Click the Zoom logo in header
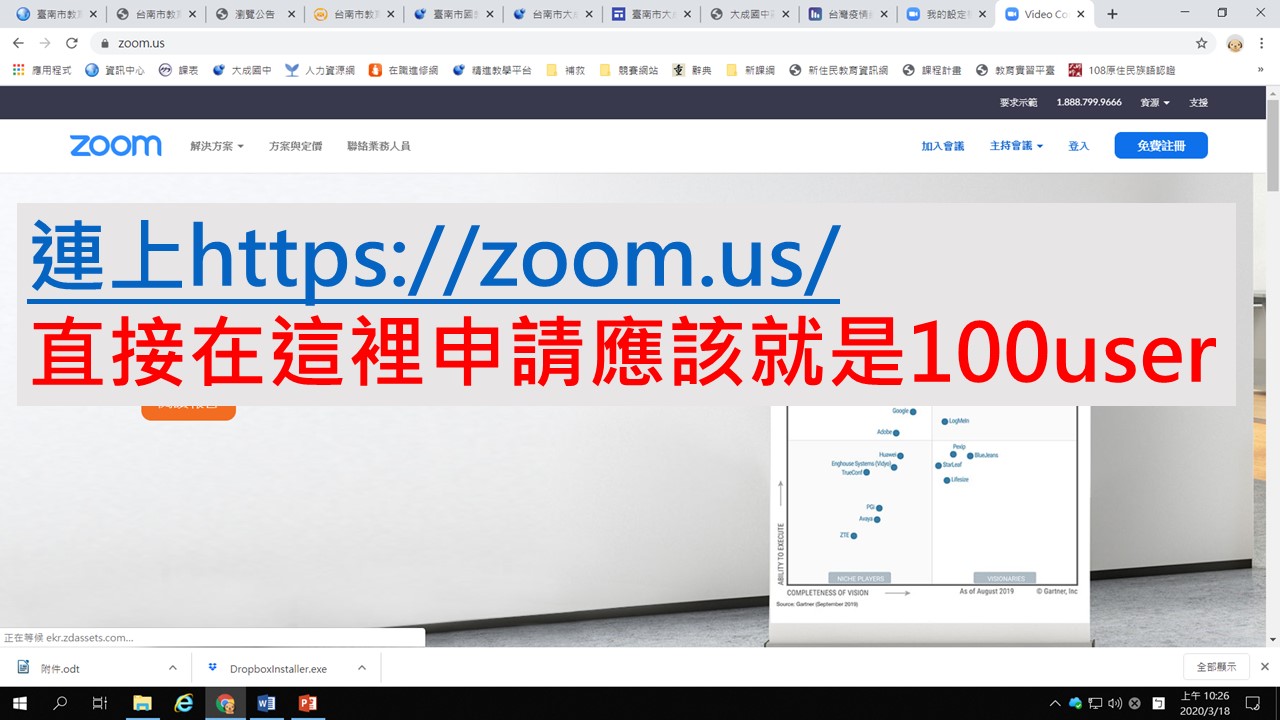This screenshot has width=1280, height=720. (115, 146)
